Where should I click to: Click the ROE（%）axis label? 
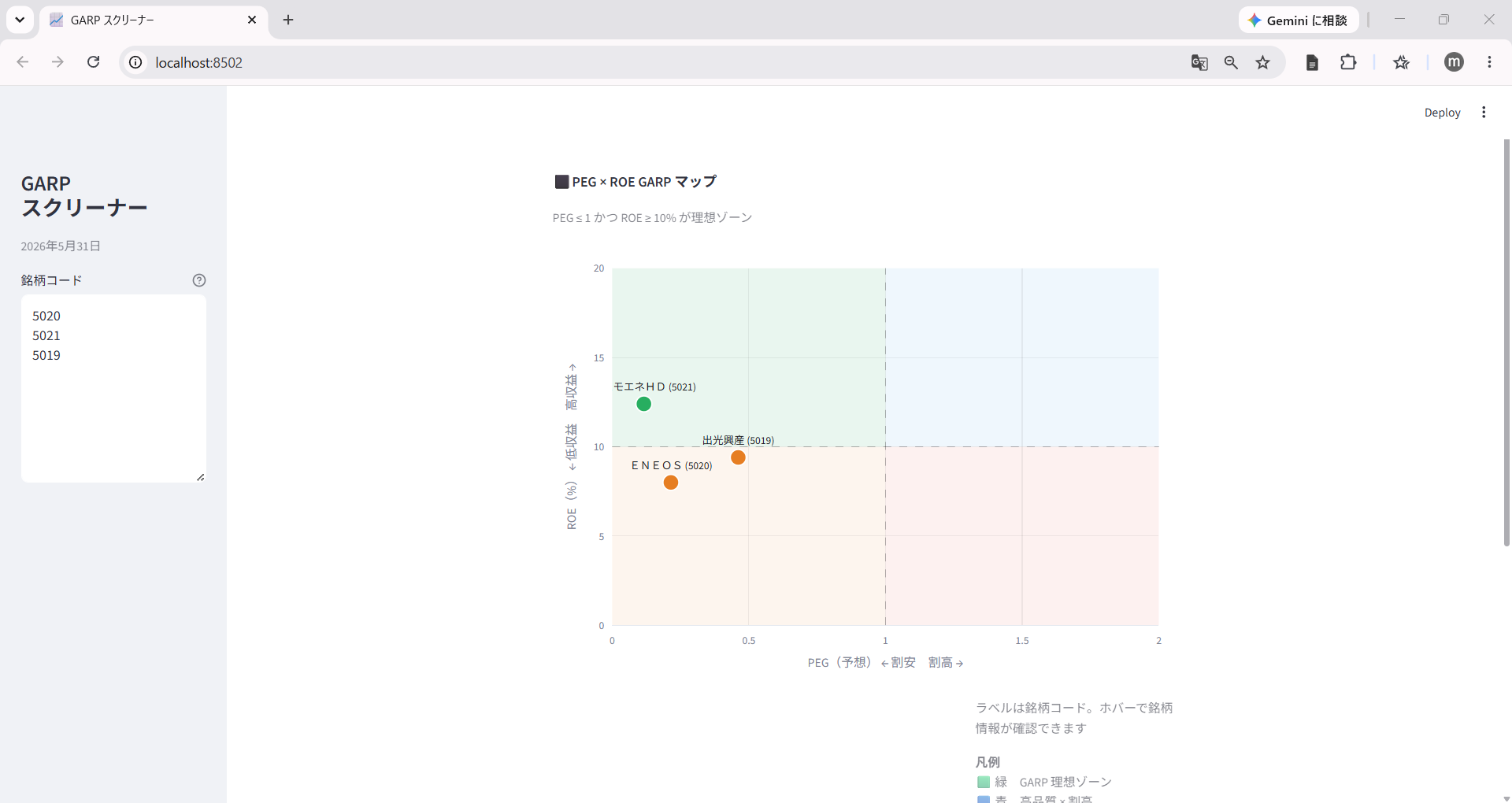pos(572,446)
